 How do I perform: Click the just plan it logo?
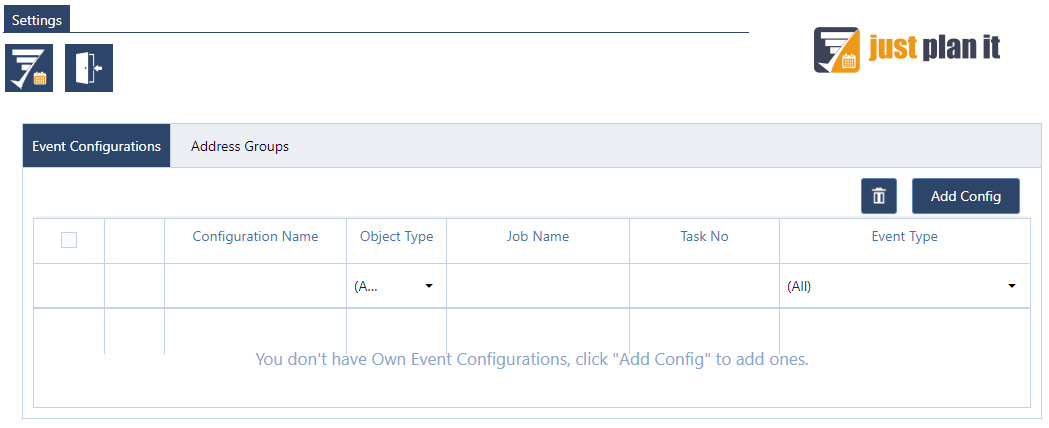tap(907, 50)
